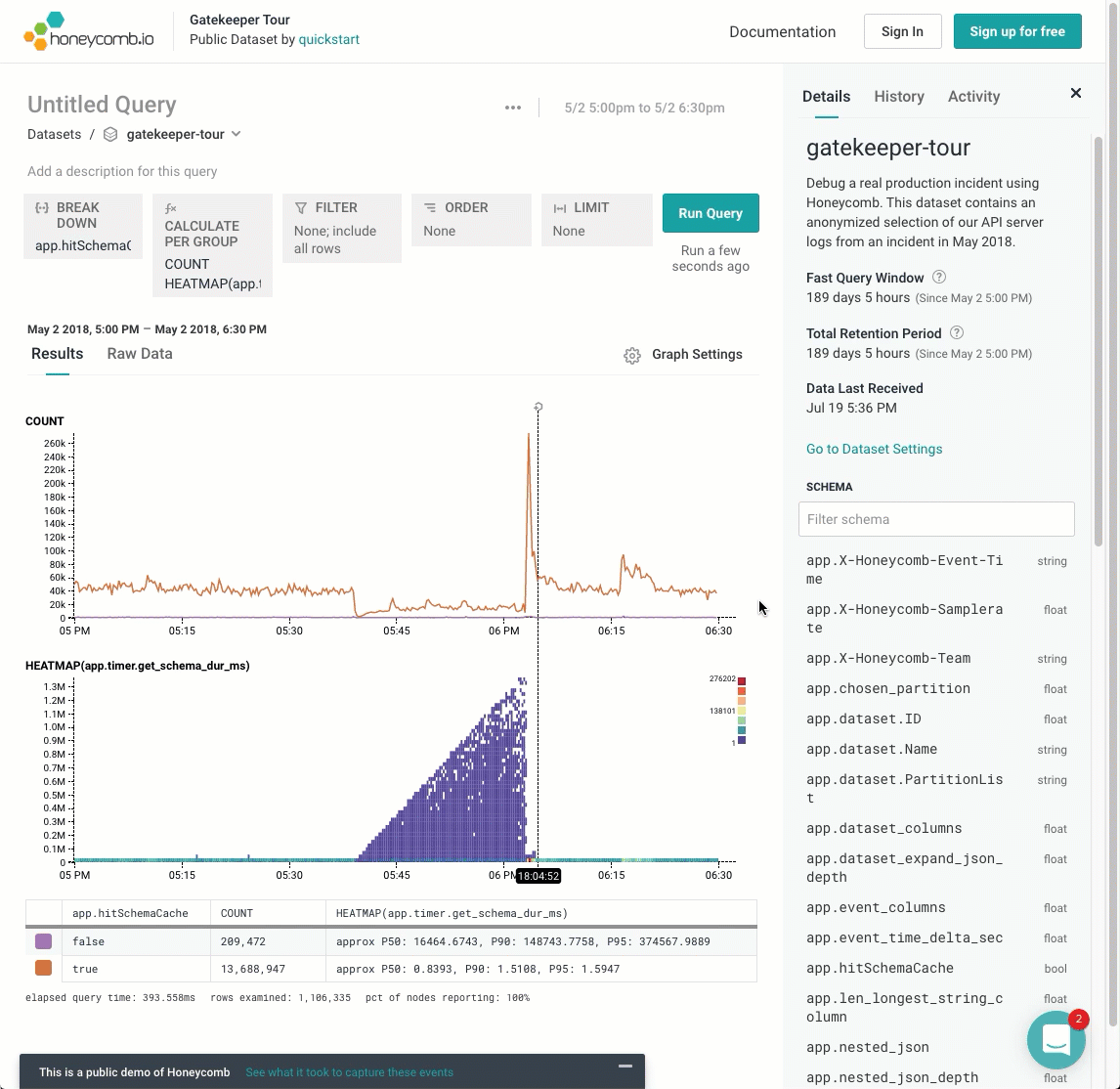Viewport: 1120px width, 1089px height.
Task: Minimize the public demo banner
Action: pos(625,1066)
